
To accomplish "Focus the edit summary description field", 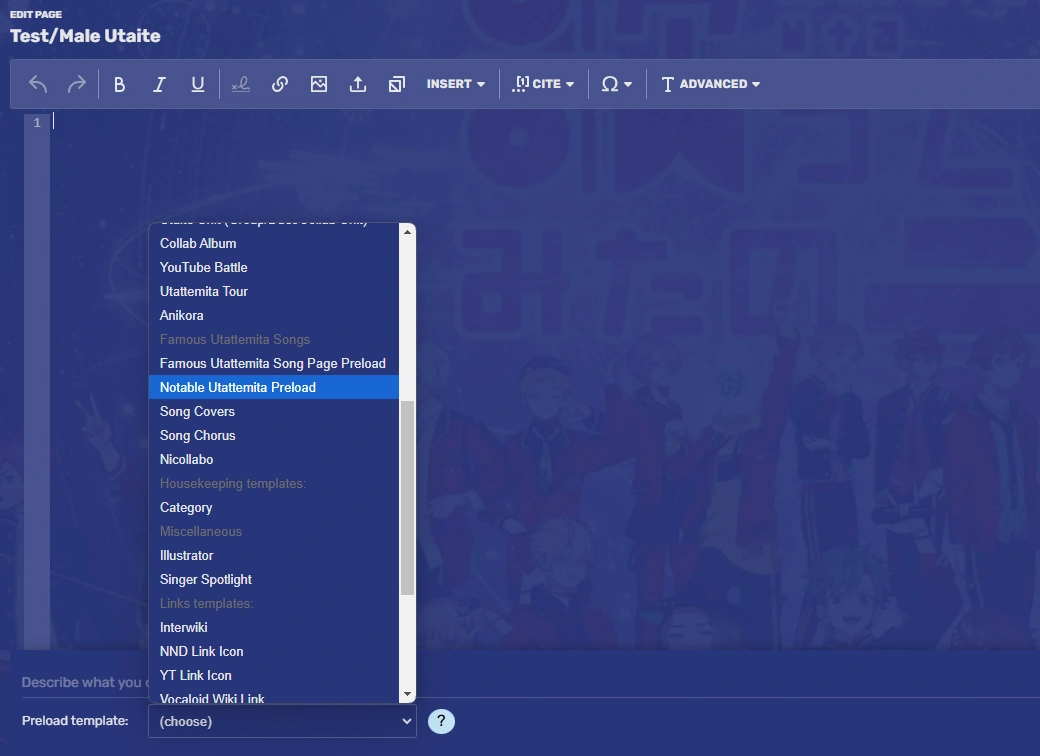I will pos(531,682).
